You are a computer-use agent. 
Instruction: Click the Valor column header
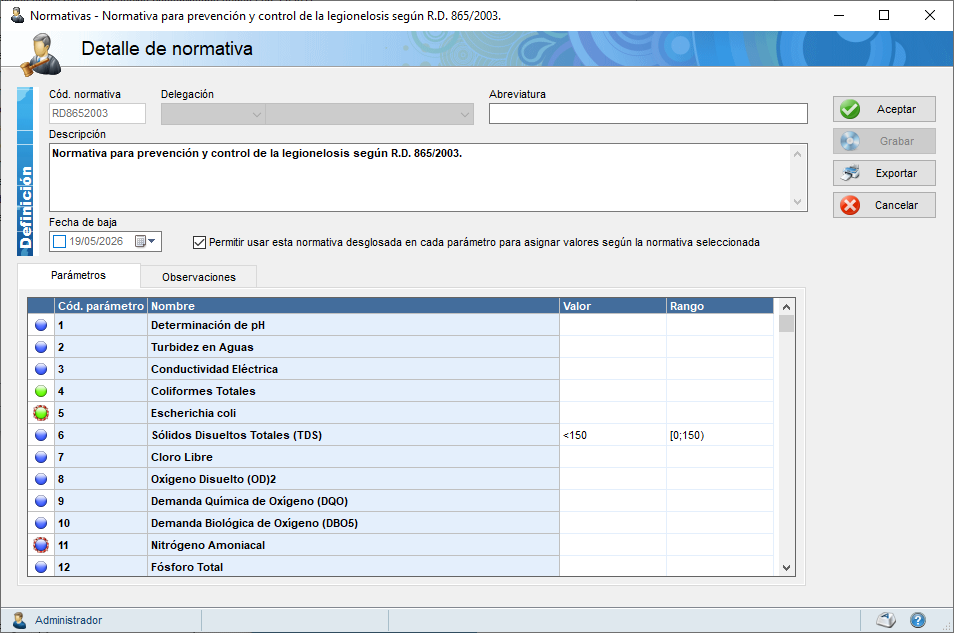pyautogui.click(x=613, y=306)
